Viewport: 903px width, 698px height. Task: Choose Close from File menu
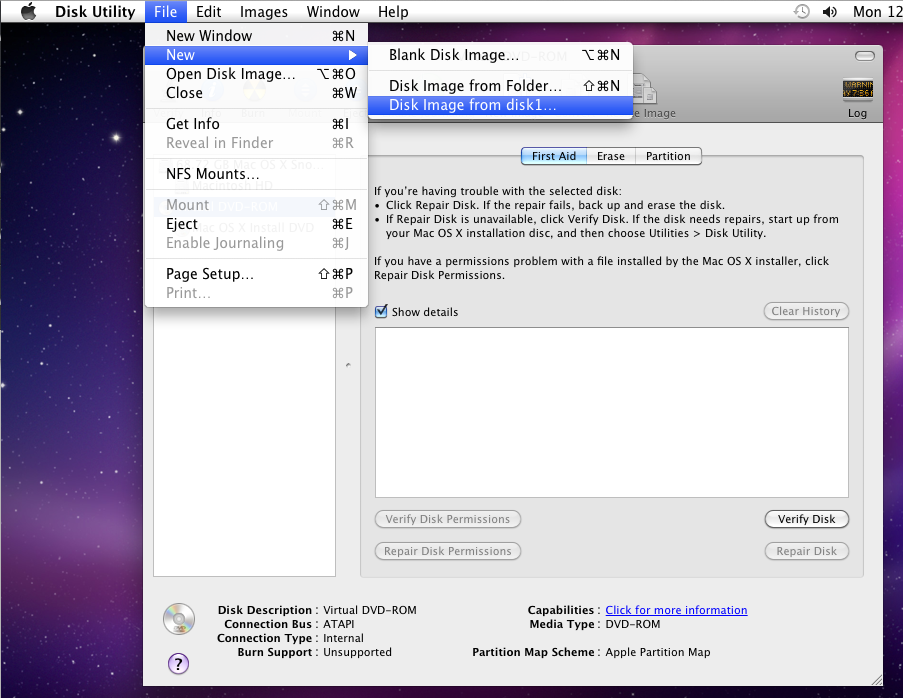click(x=256, y=93)
